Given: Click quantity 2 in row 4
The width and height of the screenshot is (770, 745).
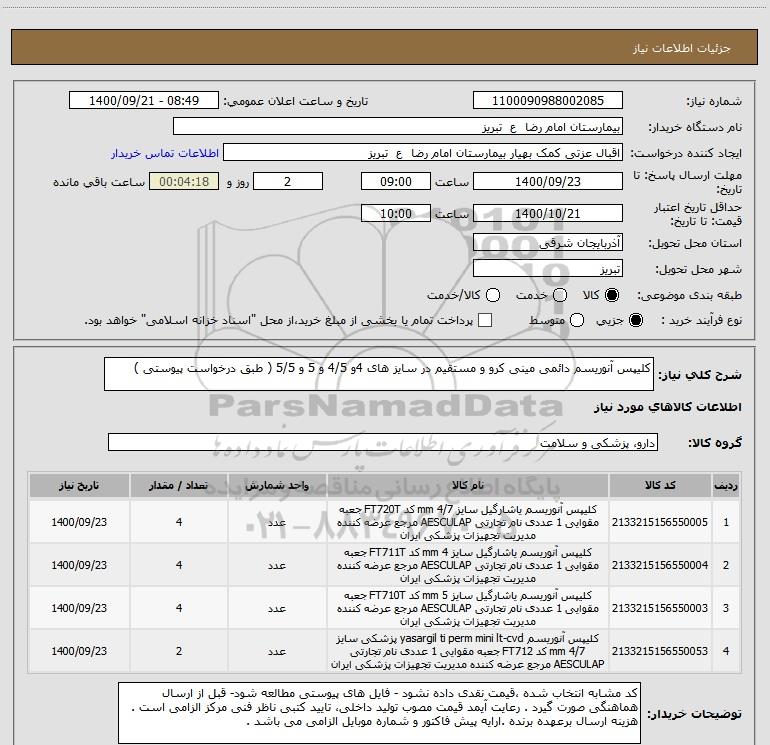Looking at the screenshot, I should click(179, 651).
